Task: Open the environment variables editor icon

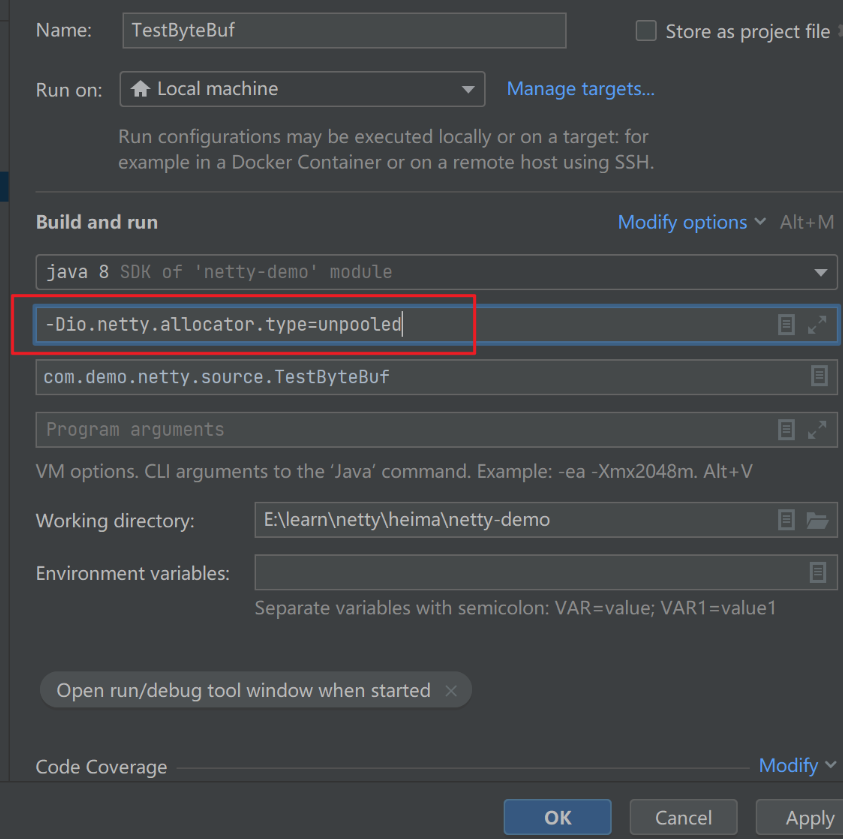Action: (818, 573)
